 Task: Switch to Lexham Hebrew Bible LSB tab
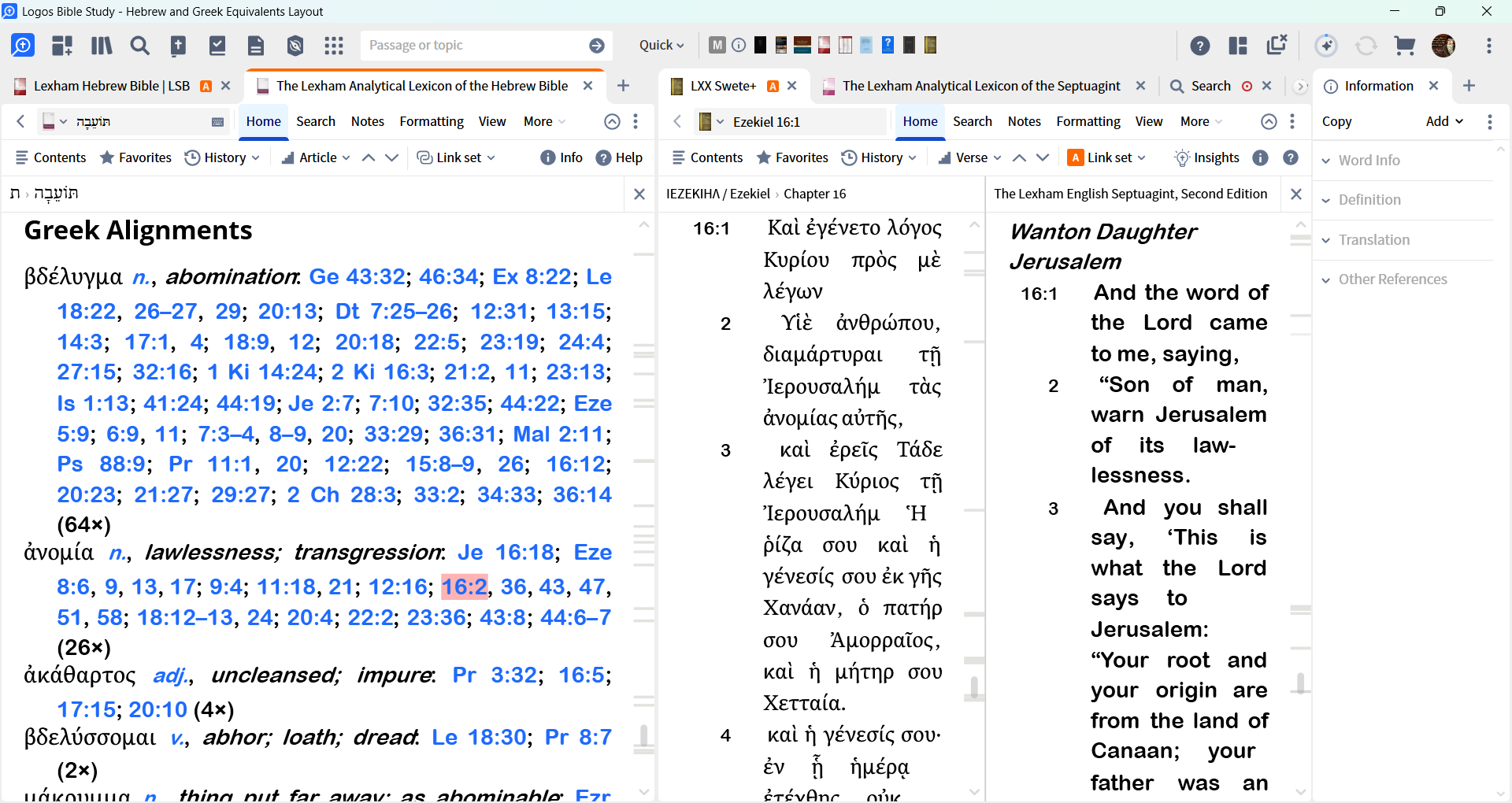112,86
